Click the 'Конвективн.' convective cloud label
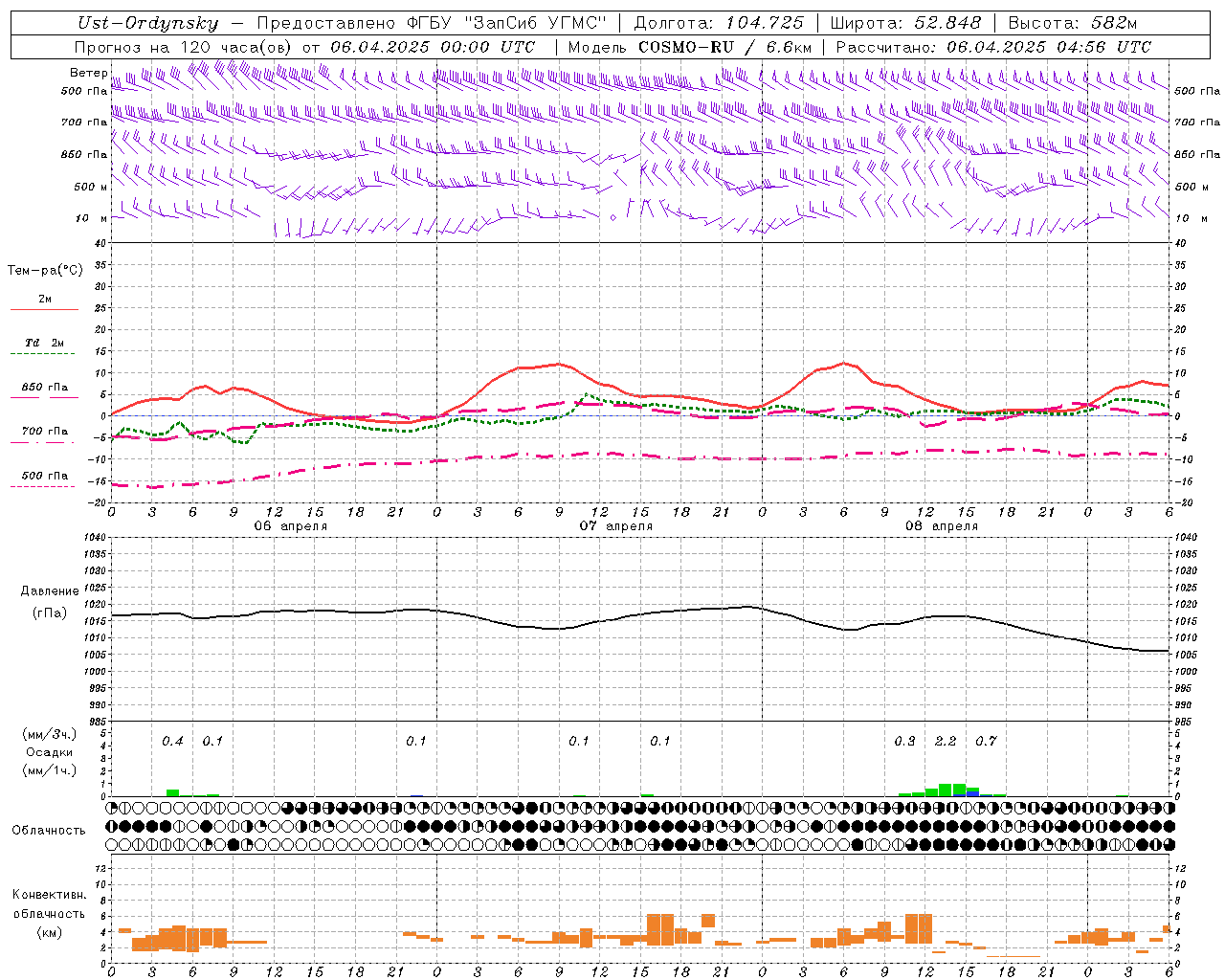Image resolution: width=1225 pixels, height=980 pixels. (50, 895)
